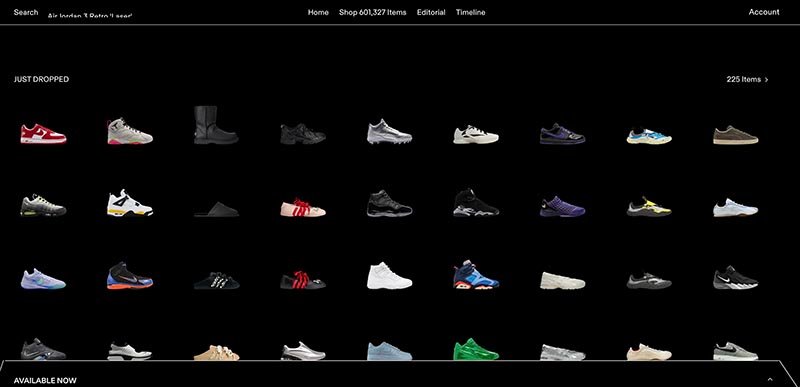Open the Search field in header

click(26, 12)
